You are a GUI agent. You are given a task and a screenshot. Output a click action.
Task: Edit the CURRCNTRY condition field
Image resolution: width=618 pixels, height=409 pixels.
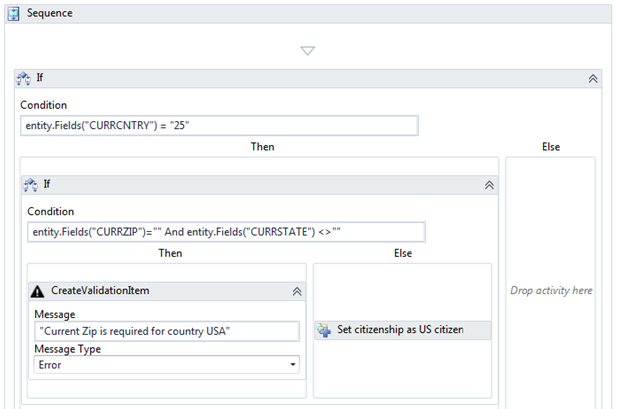[x=219, y=125]
